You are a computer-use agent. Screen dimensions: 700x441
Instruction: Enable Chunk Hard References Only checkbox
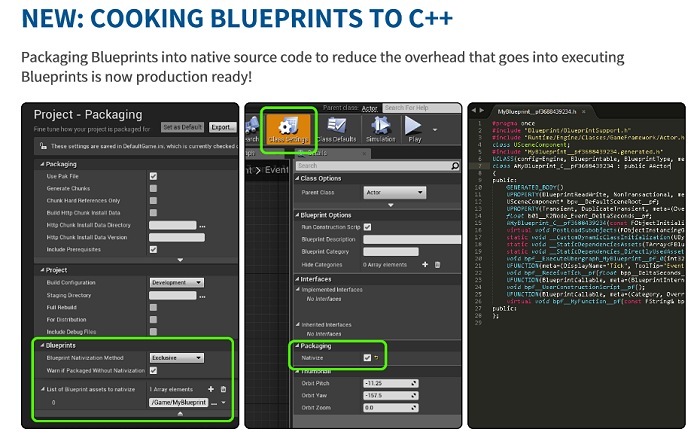(x=153, y=200)
